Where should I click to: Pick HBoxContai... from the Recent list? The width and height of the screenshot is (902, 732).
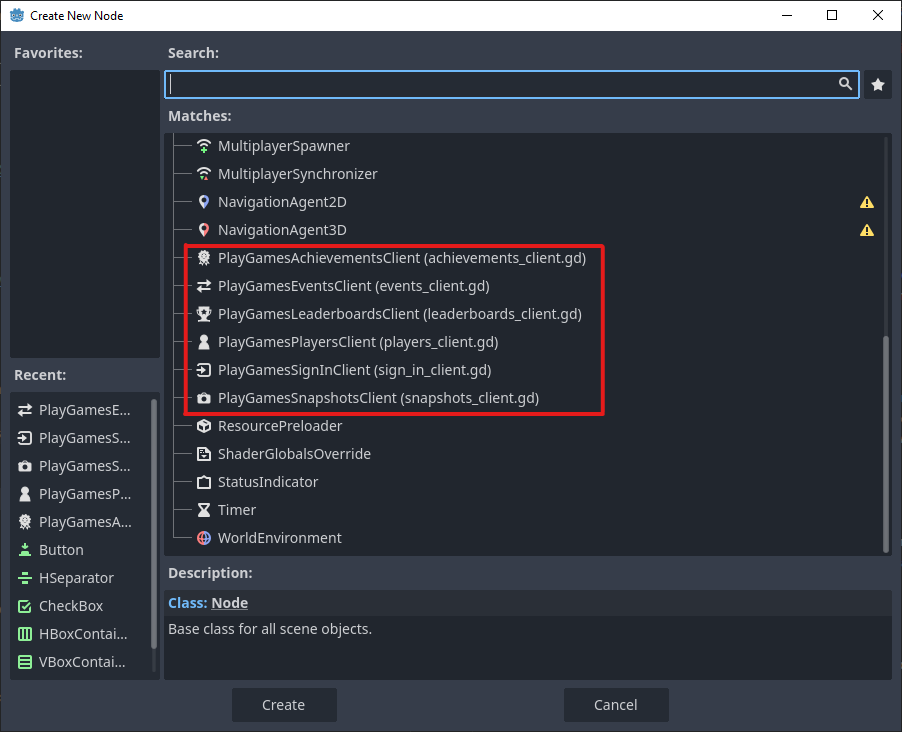click(x=81, y=634)
